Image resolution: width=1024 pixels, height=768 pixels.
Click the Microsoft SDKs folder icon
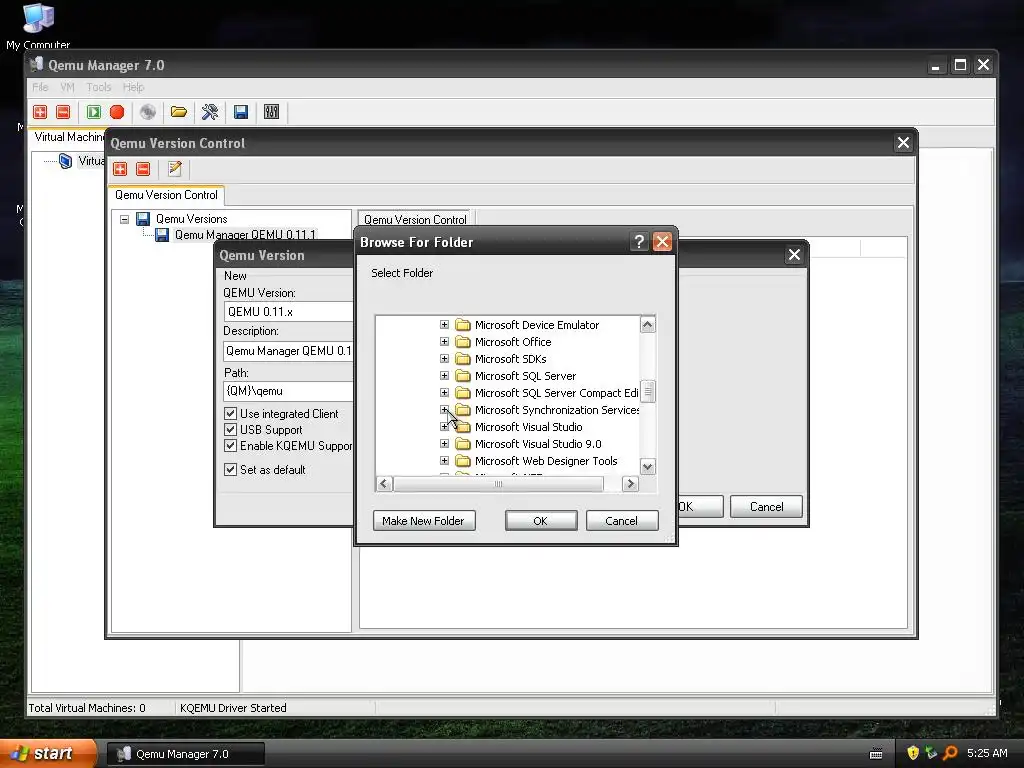click(463, 359)
